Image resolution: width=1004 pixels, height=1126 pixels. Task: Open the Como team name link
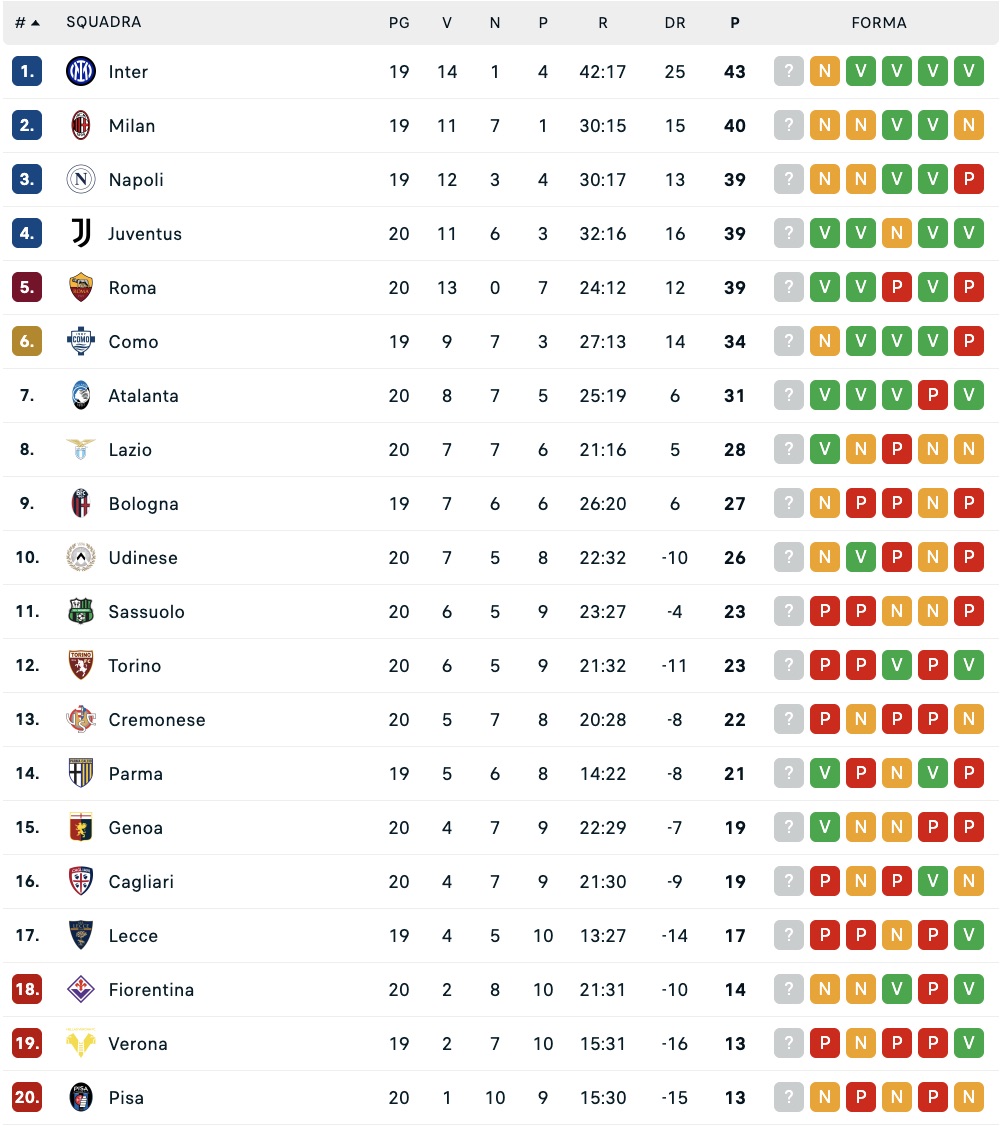[133, 341]
